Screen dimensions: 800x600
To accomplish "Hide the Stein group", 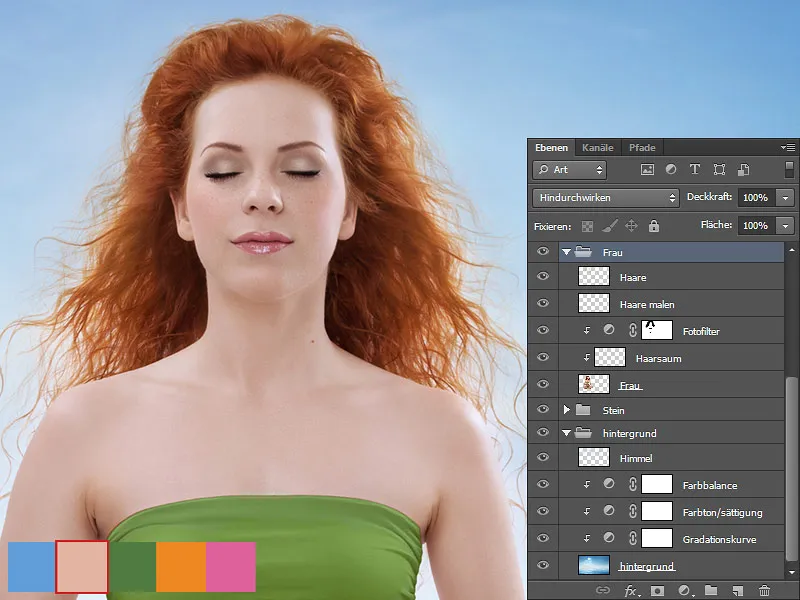I will click(543, 409).
